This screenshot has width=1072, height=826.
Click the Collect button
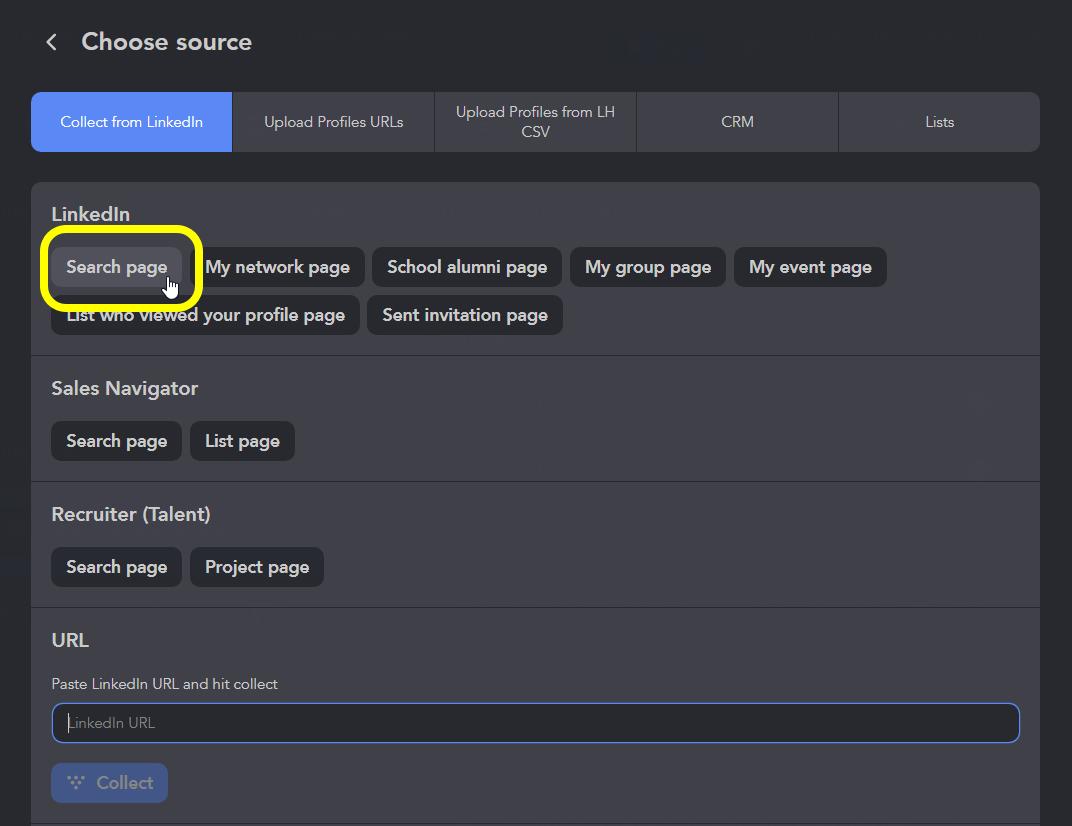click(109, 783)
